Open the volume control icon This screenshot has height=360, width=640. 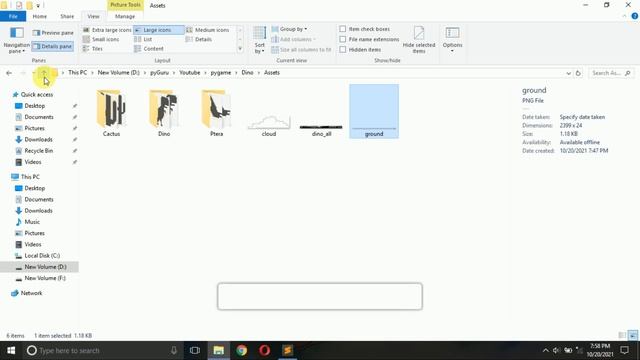[556, 351]
